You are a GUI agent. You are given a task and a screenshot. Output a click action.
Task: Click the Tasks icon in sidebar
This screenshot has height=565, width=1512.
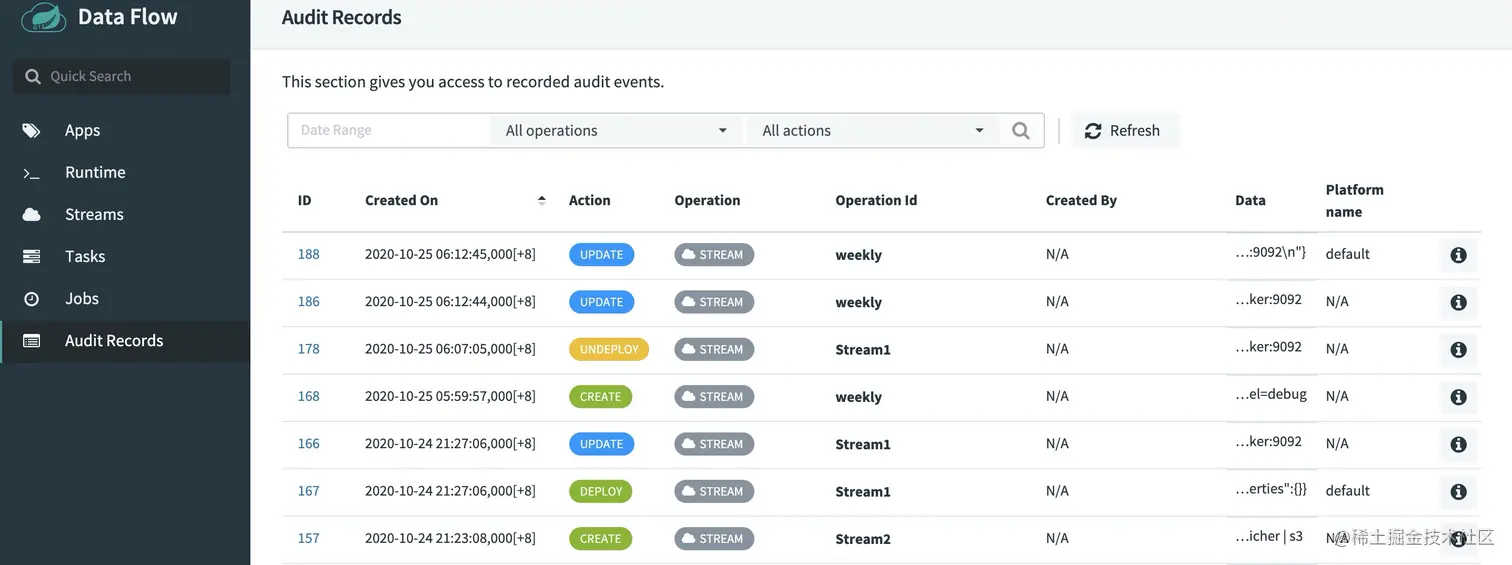32,257
